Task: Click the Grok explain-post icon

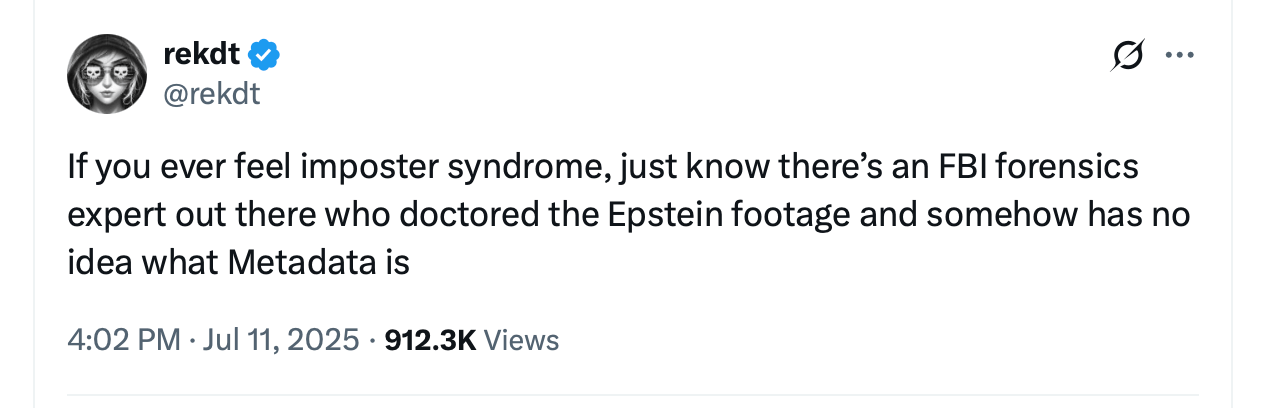Action: coord(1127,57)
